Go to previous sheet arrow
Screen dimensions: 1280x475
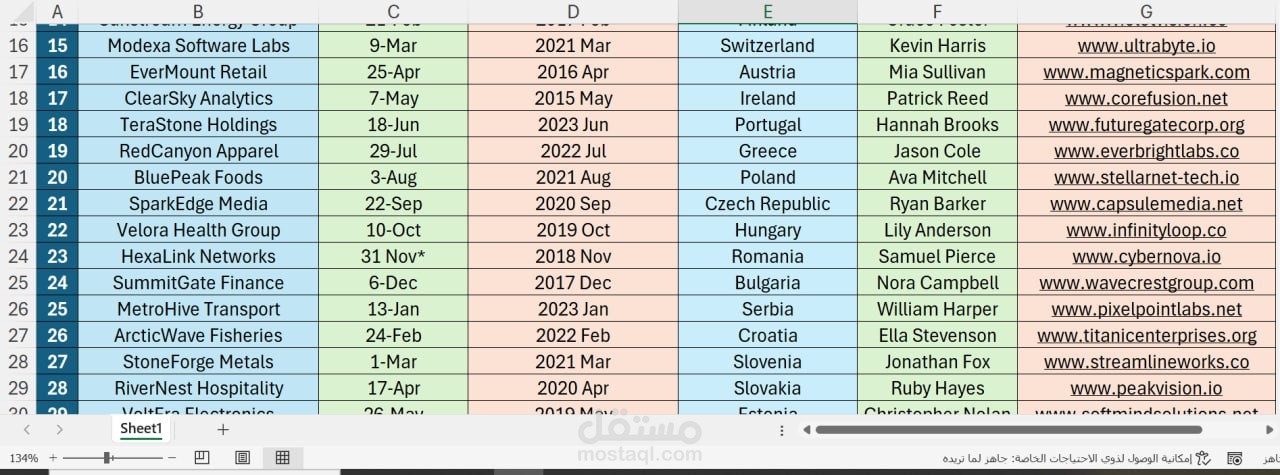(x=27, y=429)
